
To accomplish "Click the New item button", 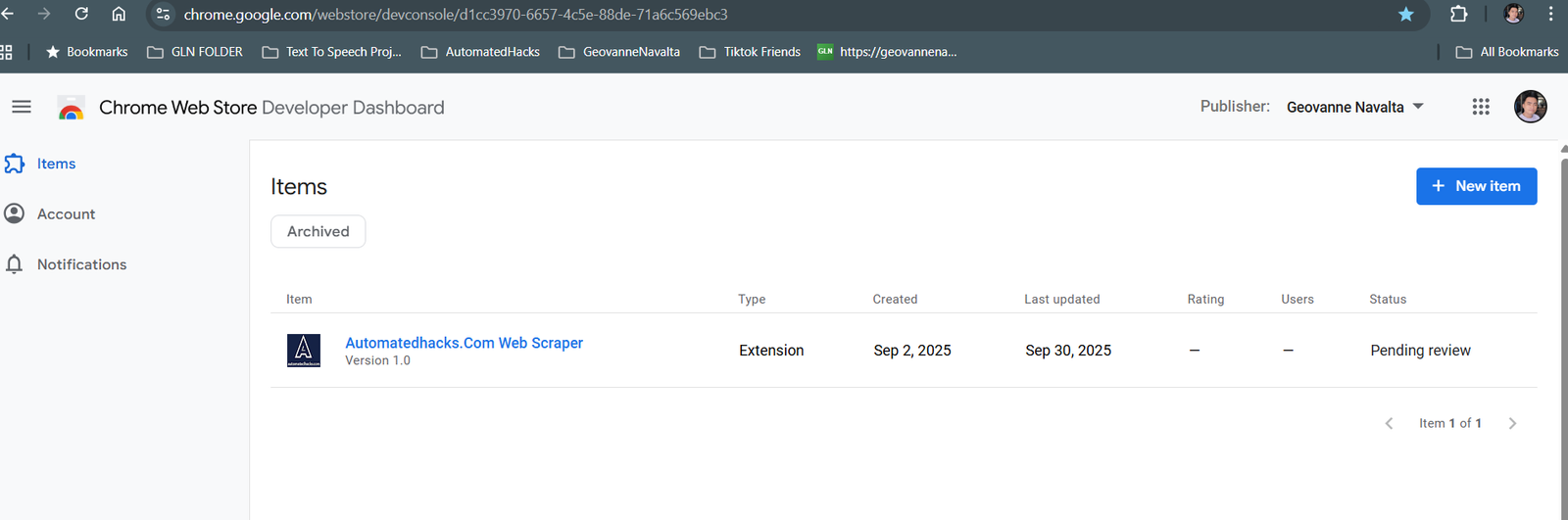I will tap(1476, 186).
